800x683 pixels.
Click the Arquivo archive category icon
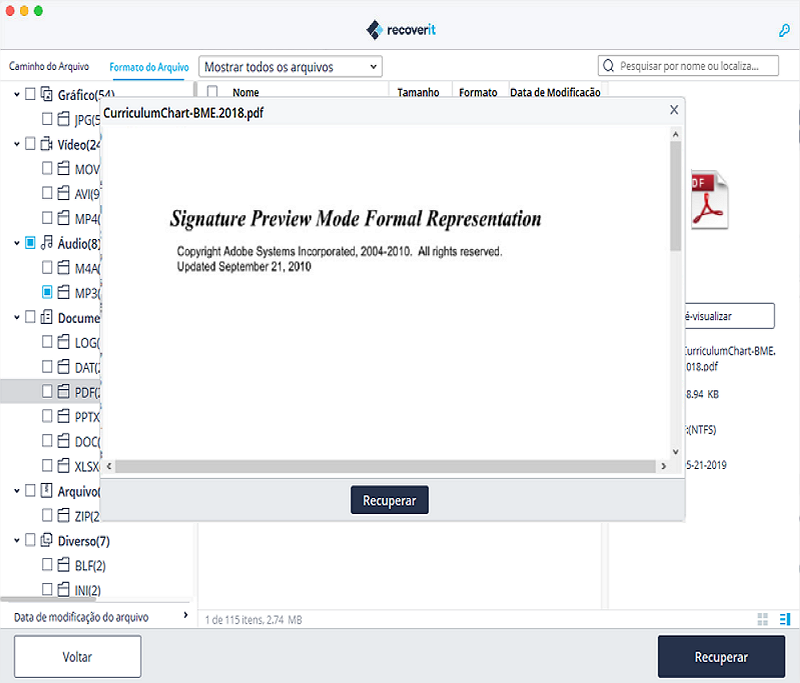[x=46, y=491]
